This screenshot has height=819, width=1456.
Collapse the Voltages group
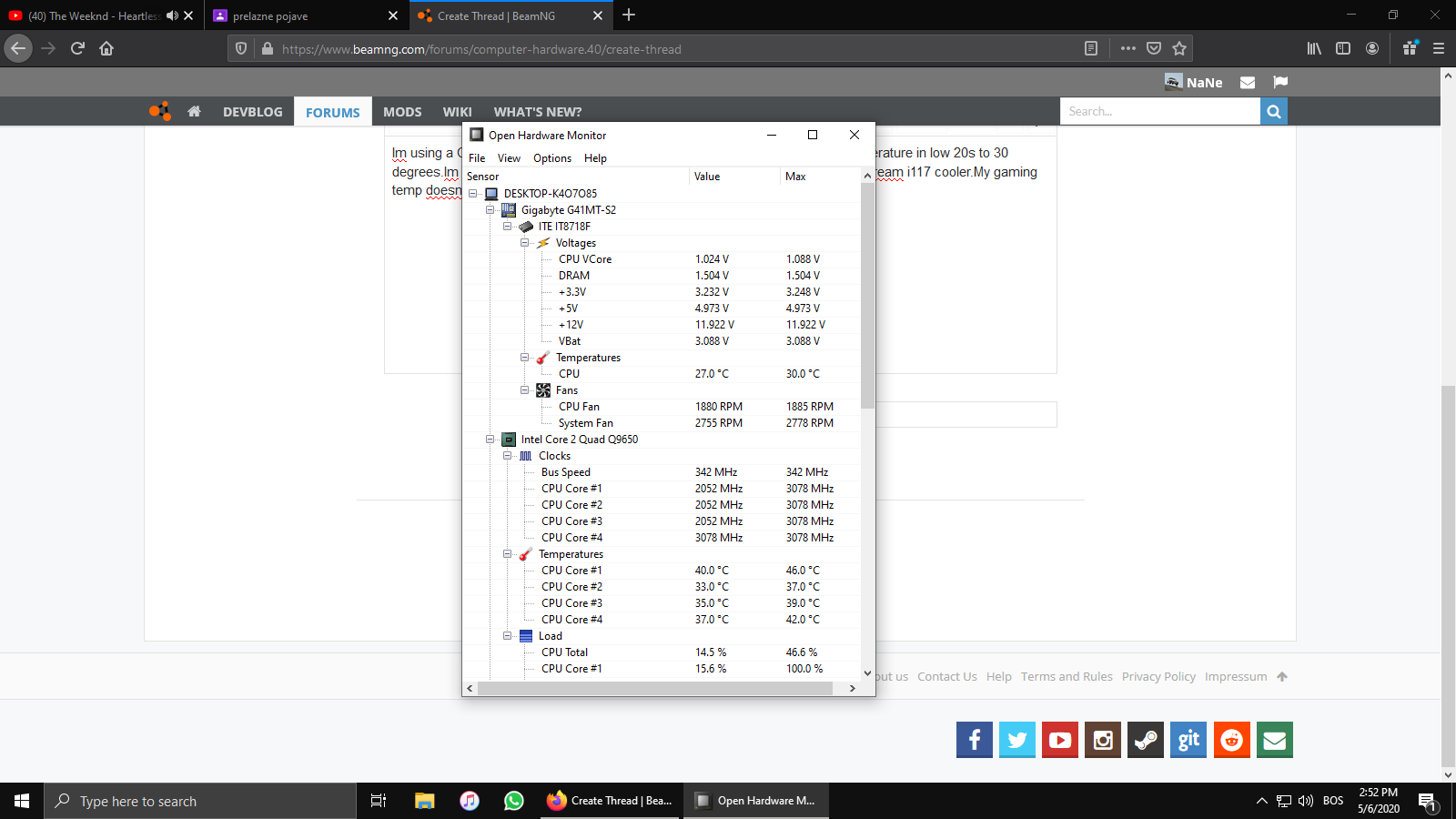pyautogui.click(x=525, y=243)
